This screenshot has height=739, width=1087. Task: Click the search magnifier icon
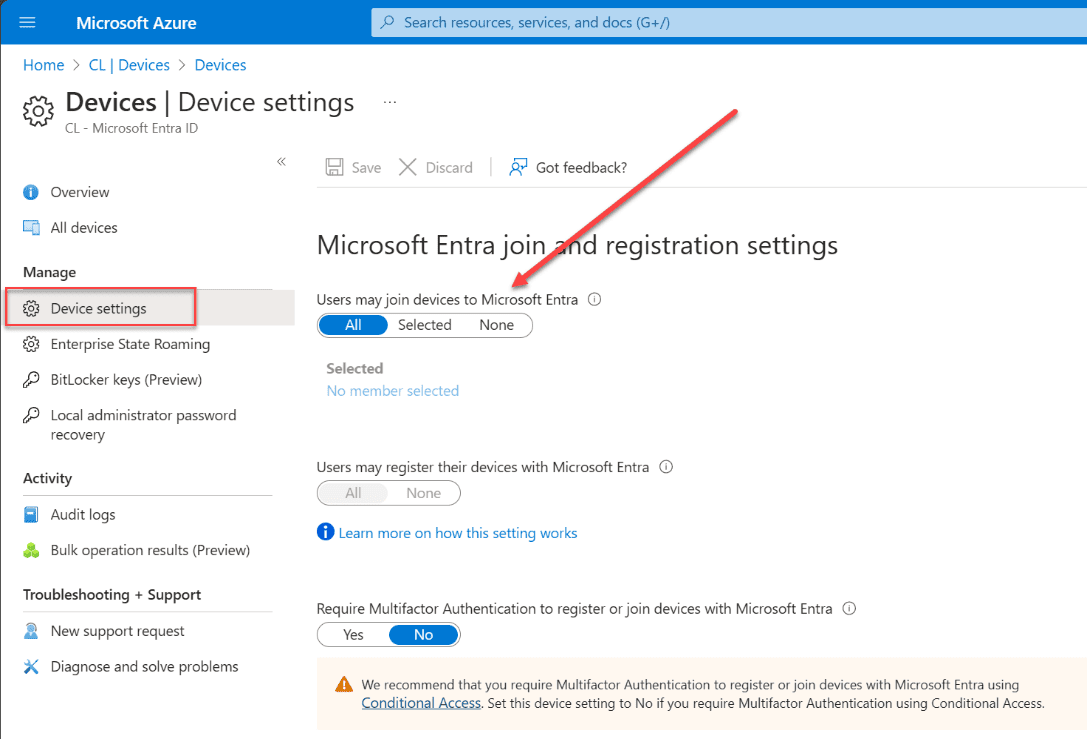(x=388, y=22)
